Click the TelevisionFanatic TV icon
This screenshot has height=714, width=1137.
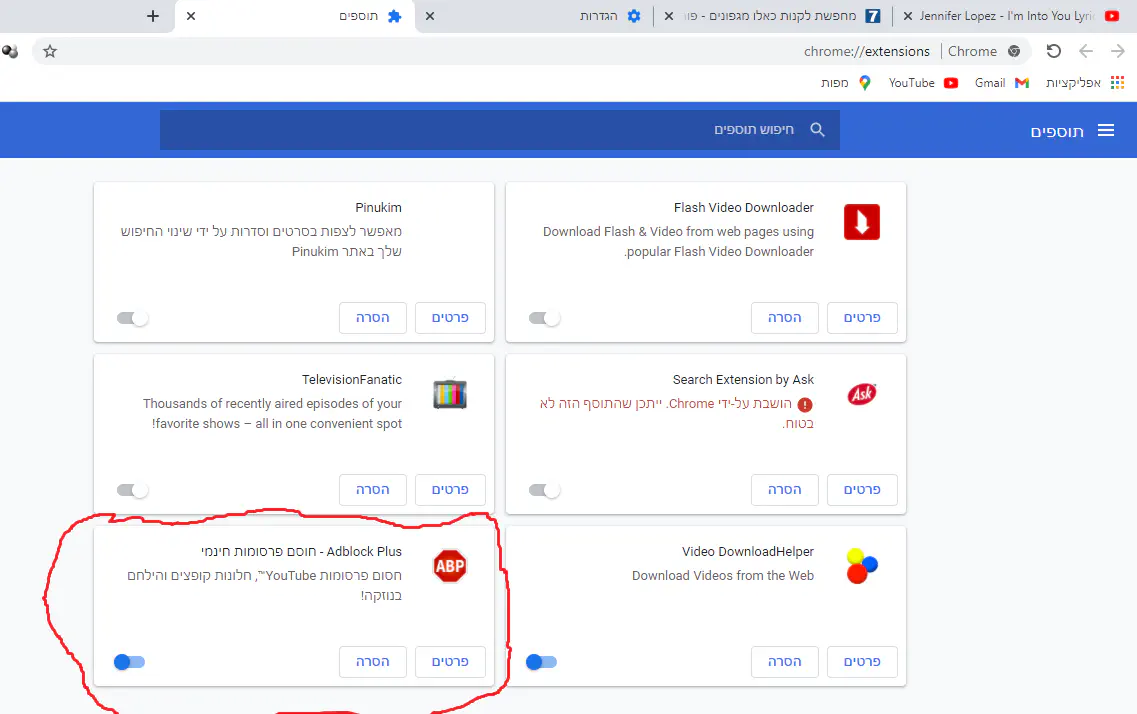pos(449,394)
